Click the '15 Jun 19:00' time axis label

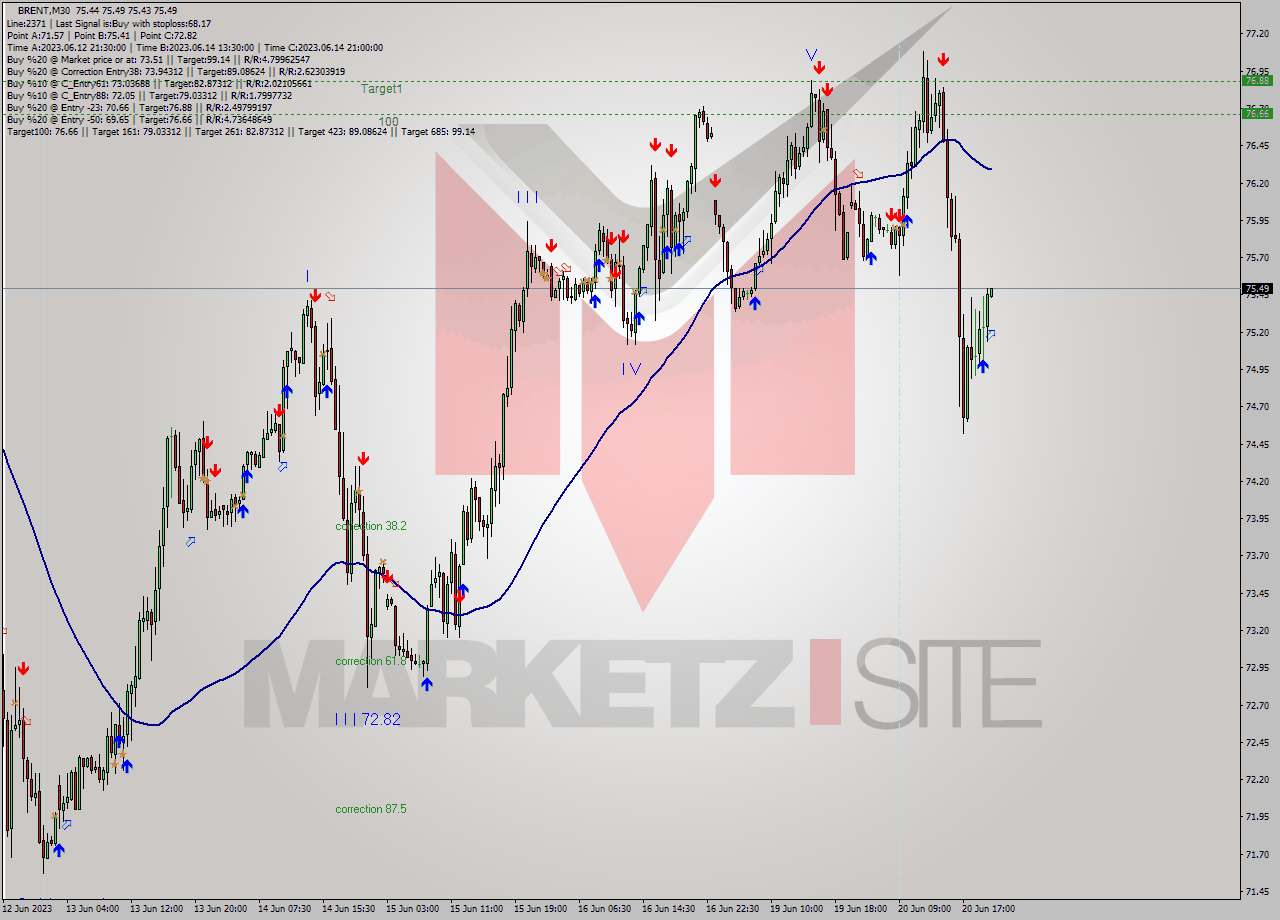(540, 909)
